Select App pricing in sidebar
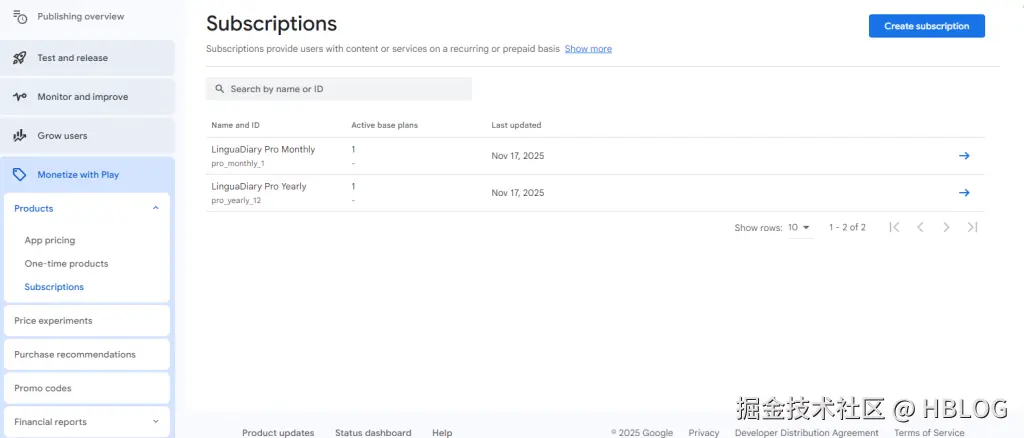 [50, 241]
